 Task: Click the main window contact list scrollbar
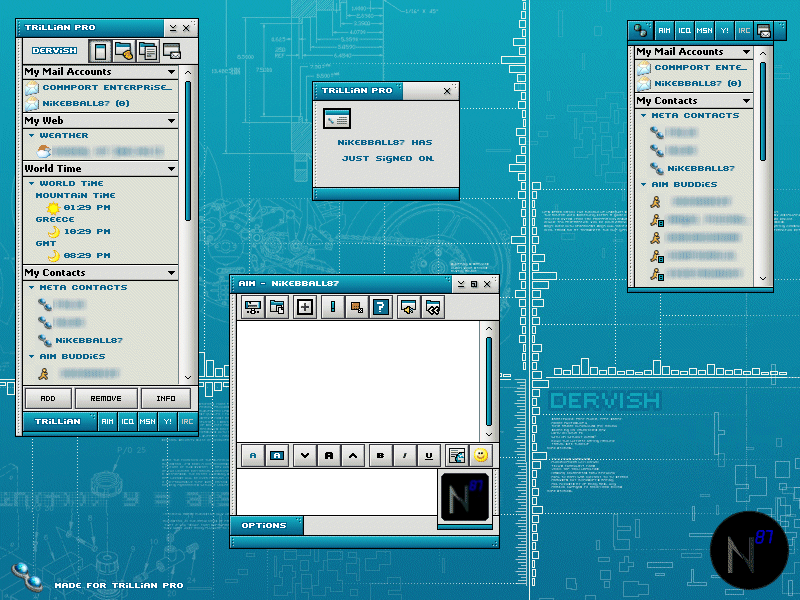click(188, 151)
